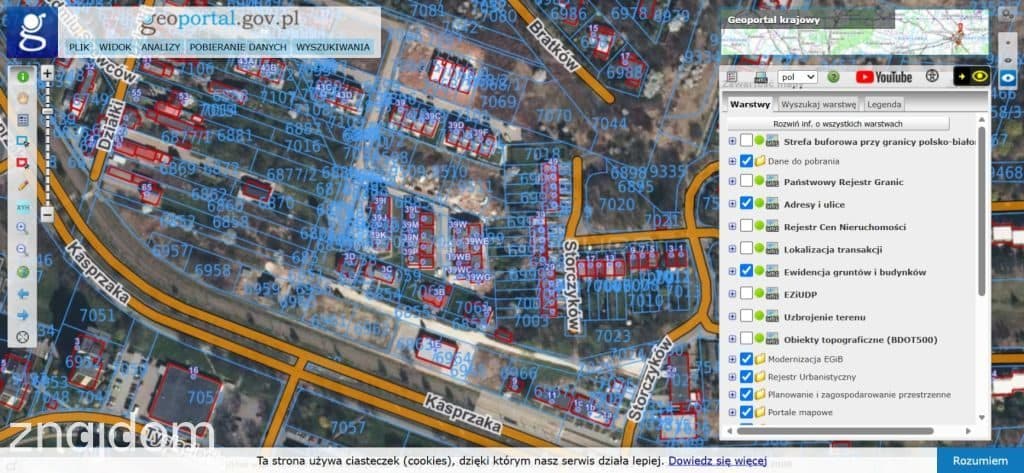Screen dimensions: 1024x473
Task: Uncheck Ewidencja gruntów i budynków checkbox
Action: pyautogui.click(x=746, y=271)
